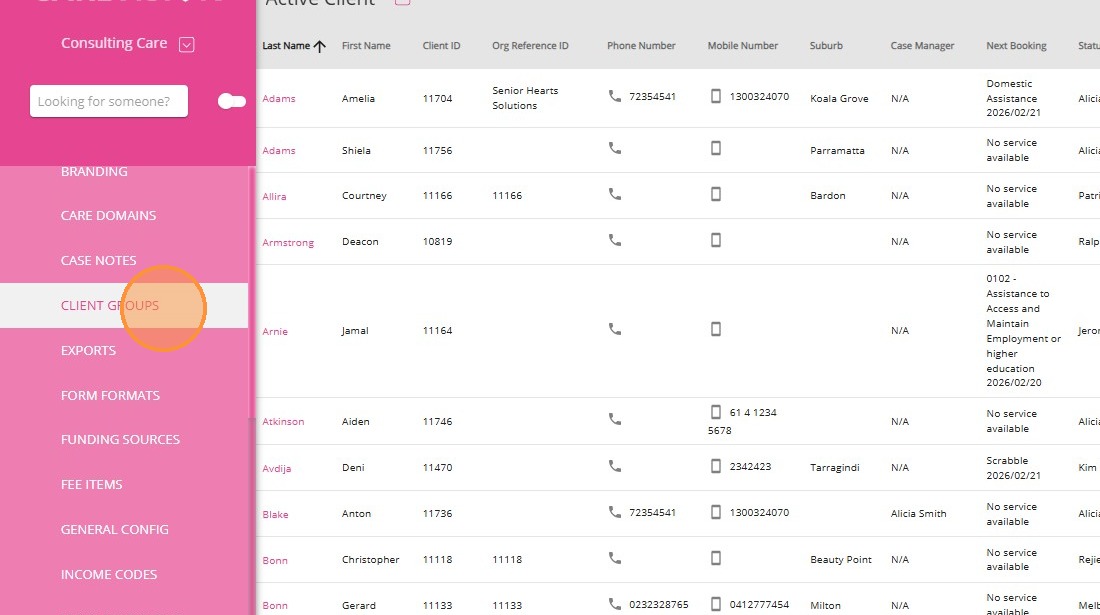This screenshot has width=1100, height=615.
Task: Open Avdija client record link
Action: tap(276, 468)
